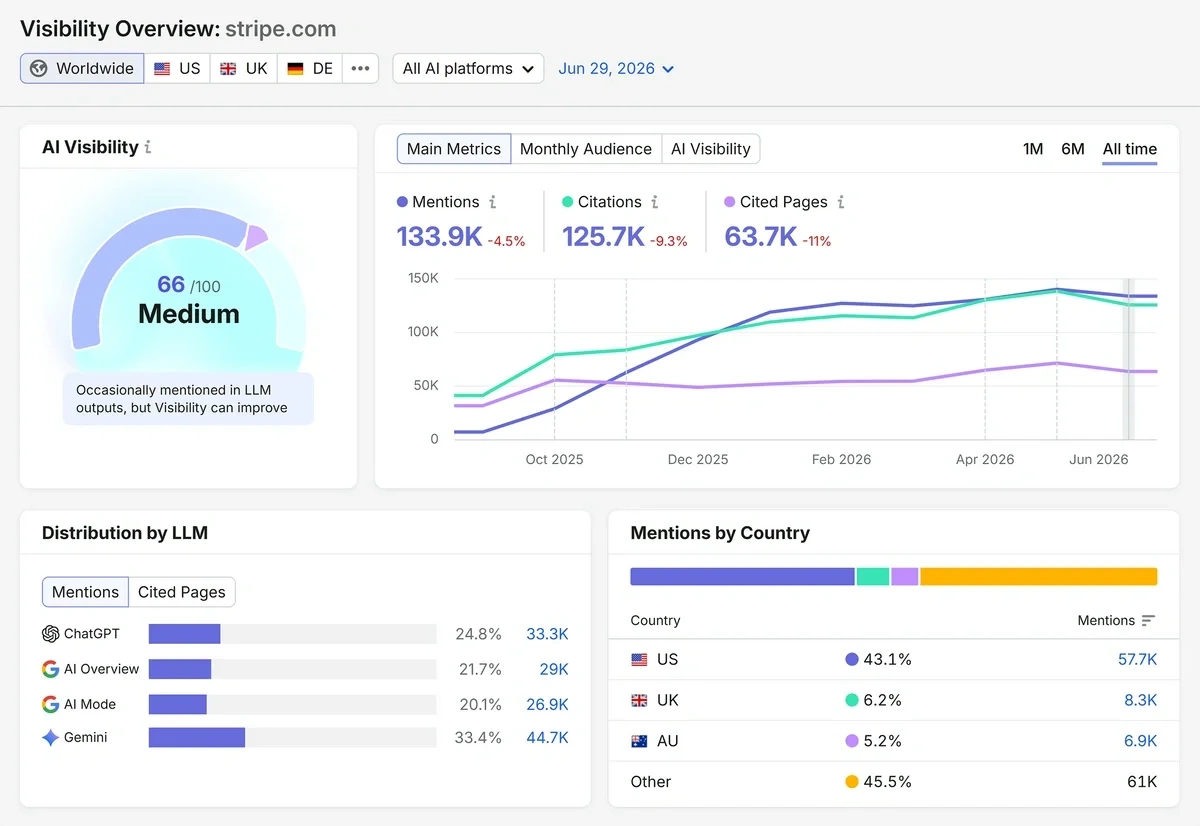
Task: Click the visibility can improve note
Action: coord(189,399)
